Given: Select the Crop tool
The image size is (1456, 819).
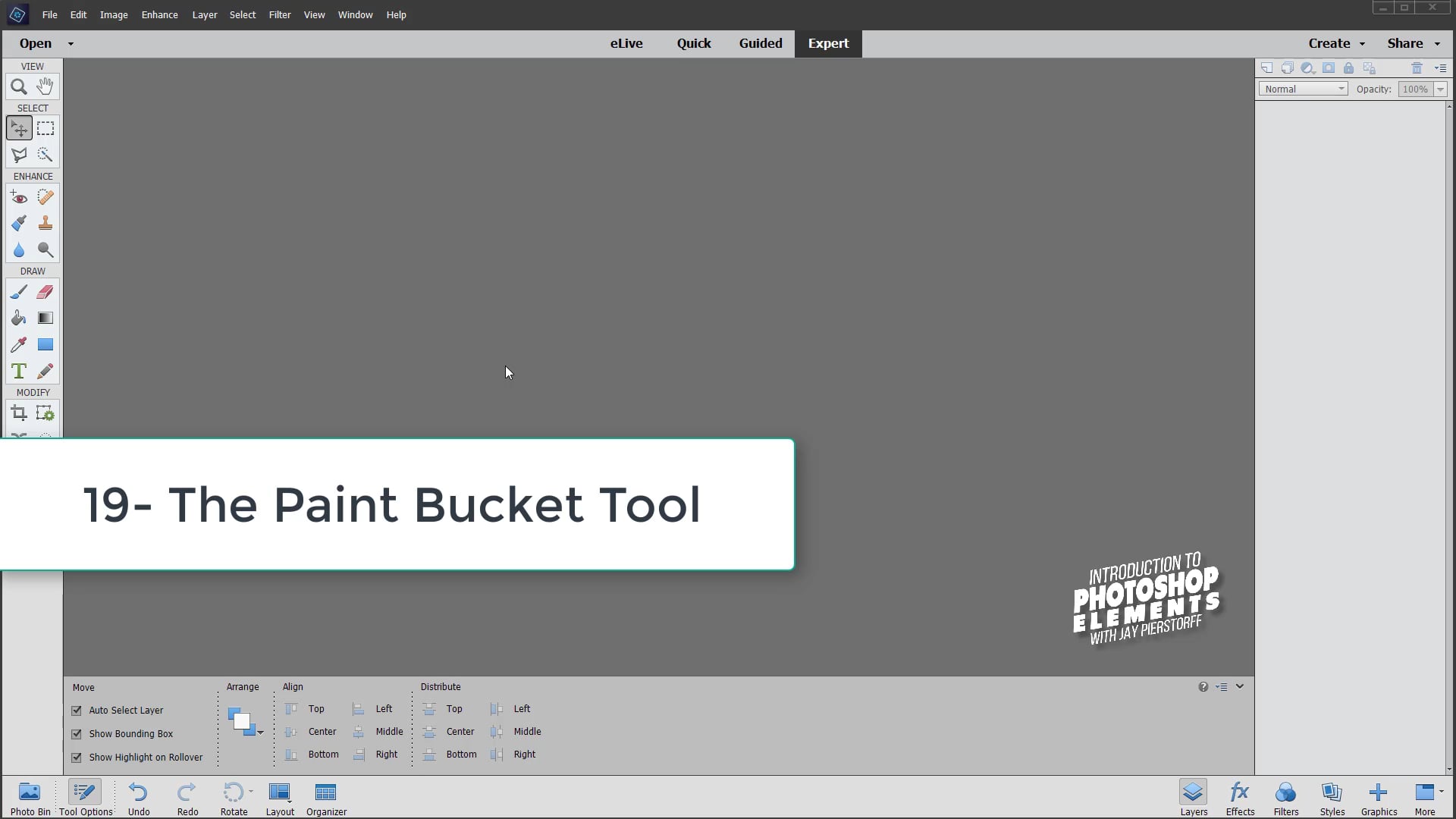Looking at the screenshot, I should pyautogui.click(x=18, y=413).
